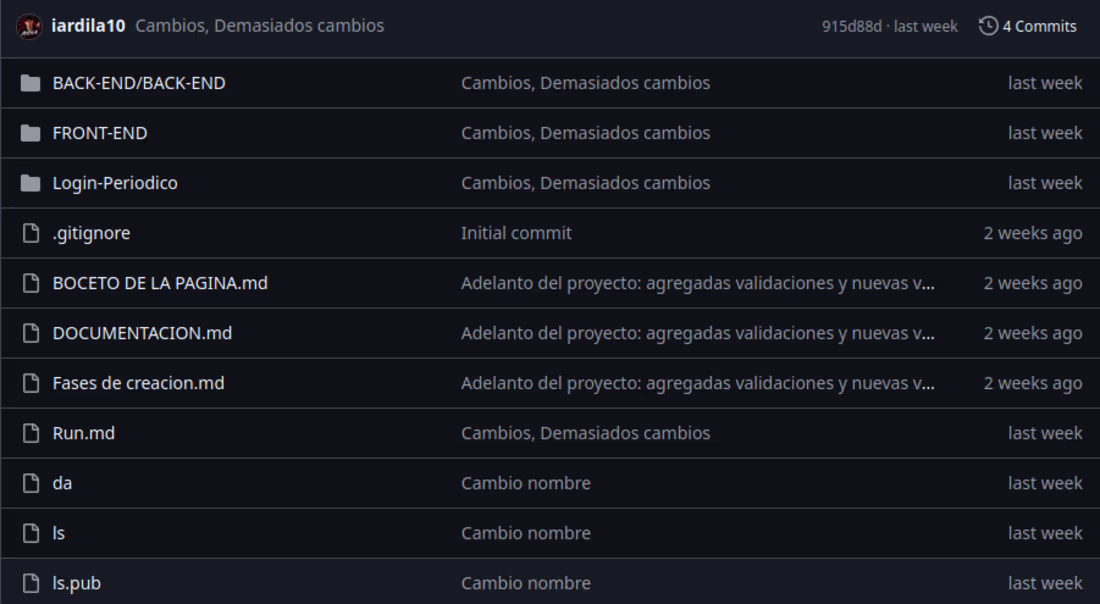Open the Login-Periodico folder

coord(115,183)
